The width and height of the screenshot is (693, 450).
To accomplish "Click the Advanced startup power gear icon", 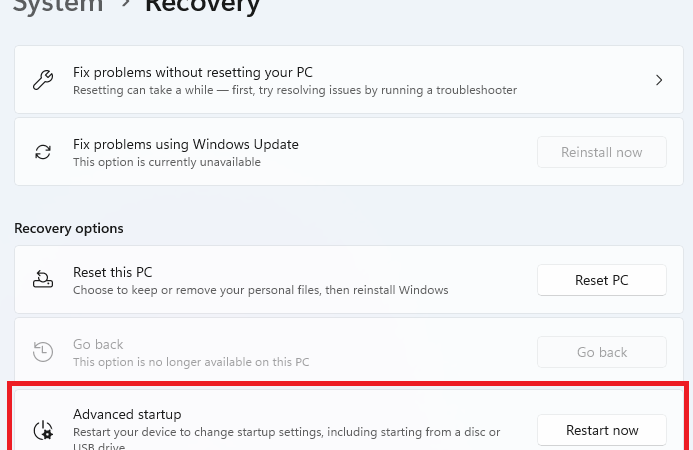I will (x=43, y=430).
